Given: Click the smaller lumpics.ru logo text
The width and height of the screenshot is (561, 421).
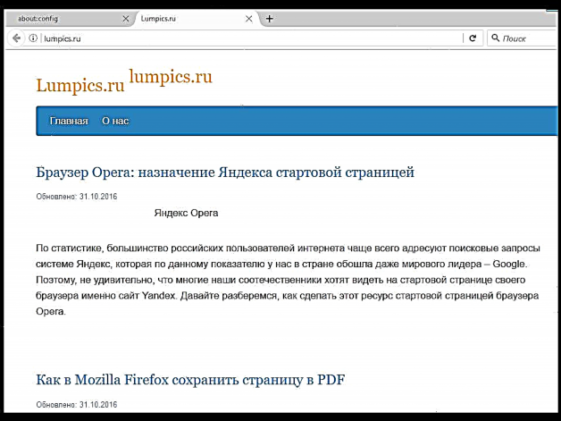Looking at the screenshot, I should coord(171,77).
